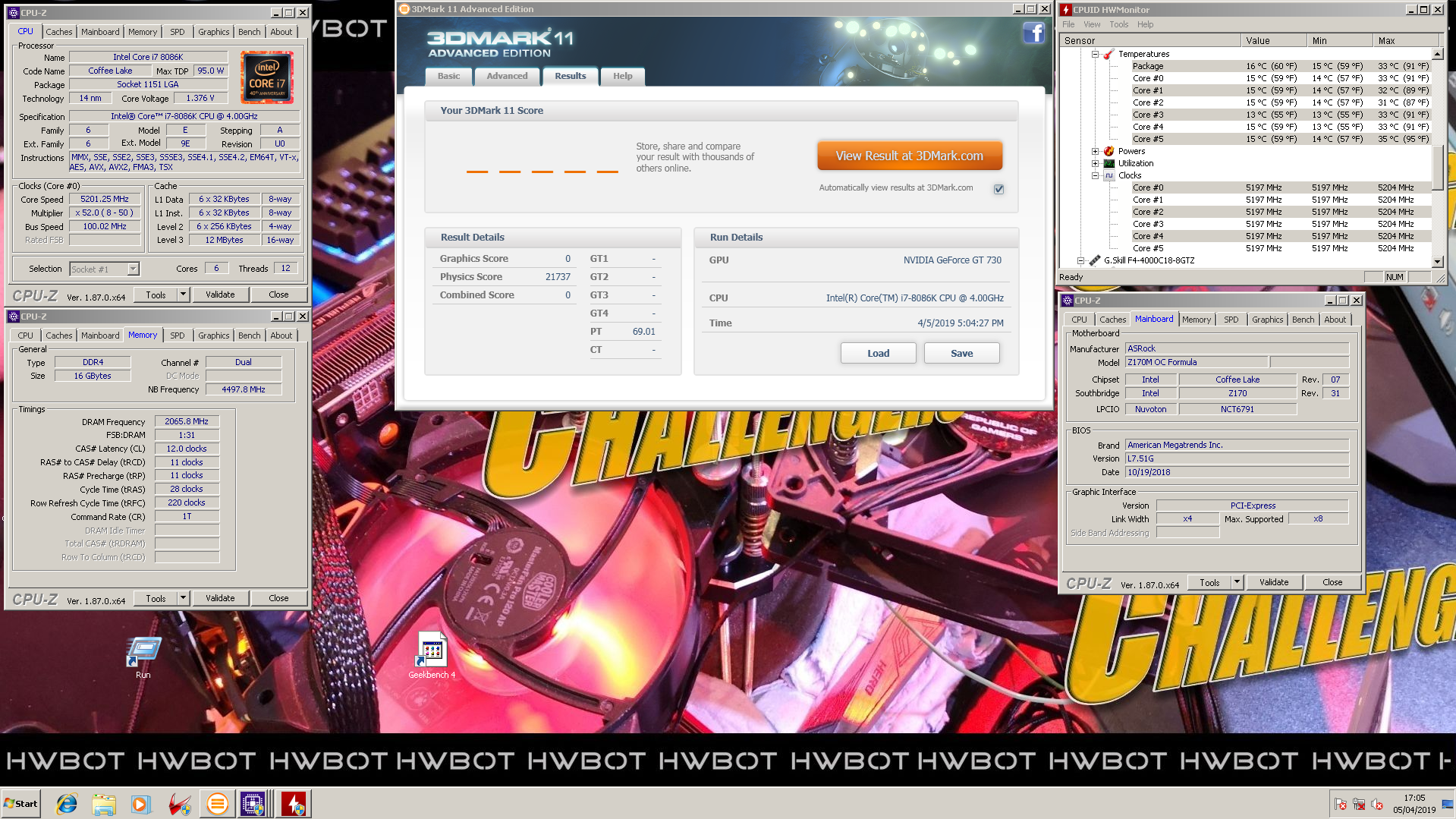Click the Save button in 3DMark 11

(x=961, y=353)
